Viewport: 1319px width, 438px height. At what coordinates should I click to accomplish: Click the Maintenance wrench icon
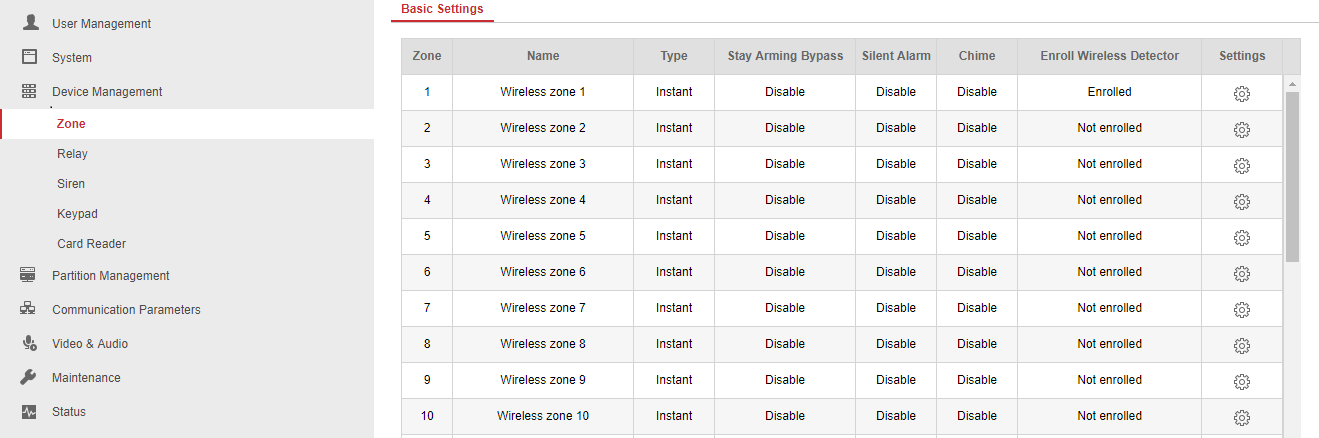pyautogui.click(x=29, y=377)
